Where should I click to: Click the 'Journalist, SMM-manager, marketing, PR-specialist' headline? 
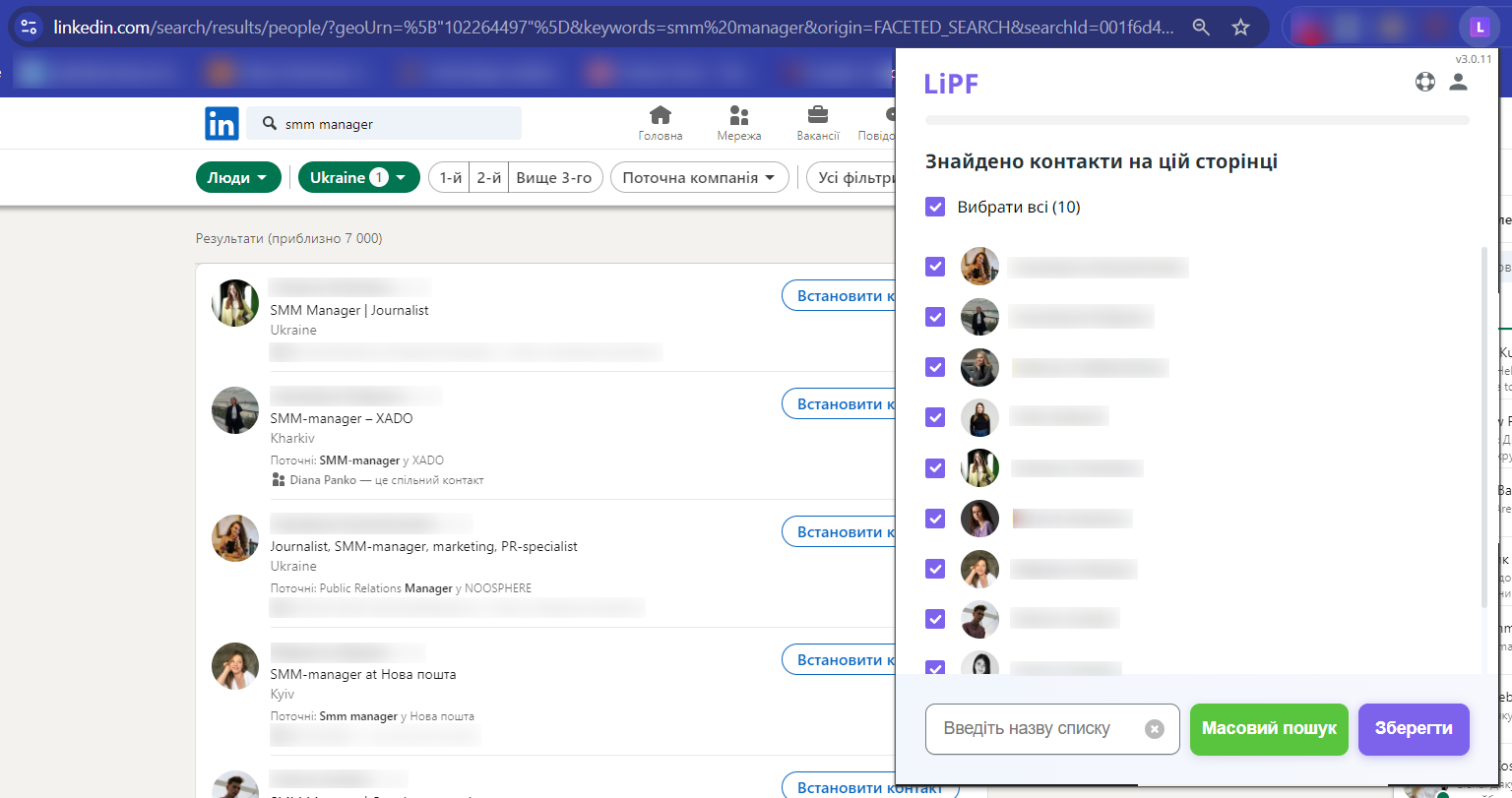coord(424,546)
